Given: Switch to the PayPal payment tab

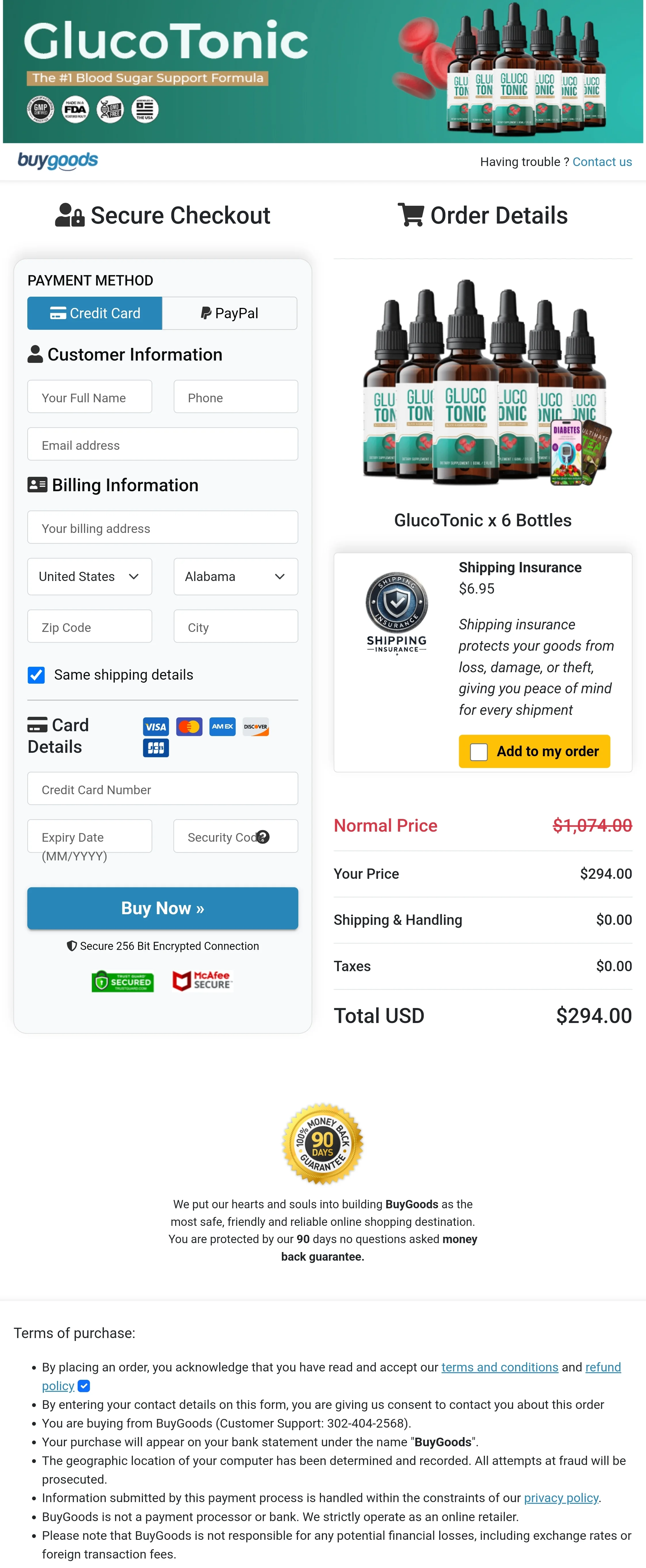Looking at the screenshot, I should [229, 313].
